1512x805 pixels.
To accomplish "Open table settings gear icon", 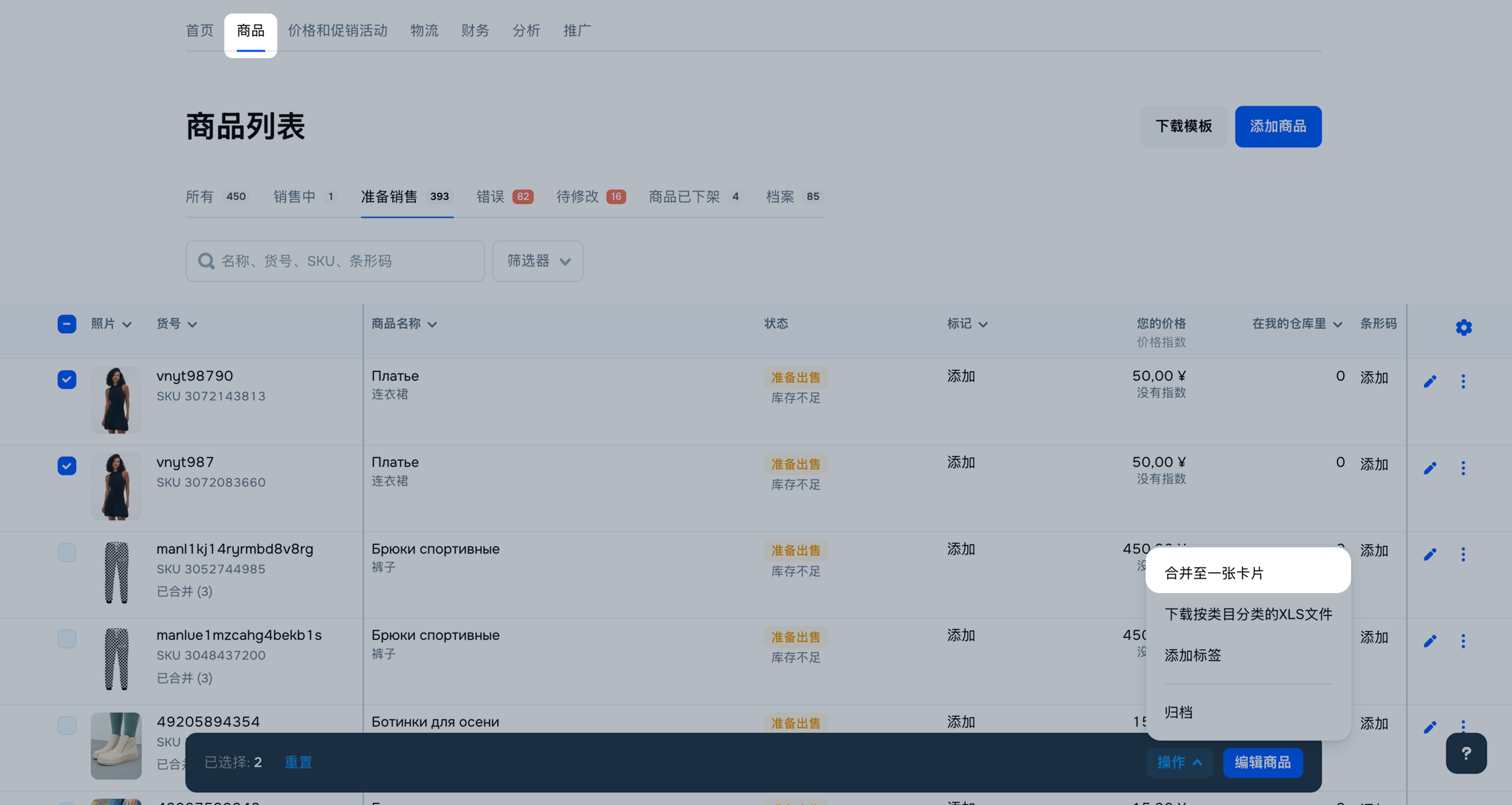I will point(1463,327).
